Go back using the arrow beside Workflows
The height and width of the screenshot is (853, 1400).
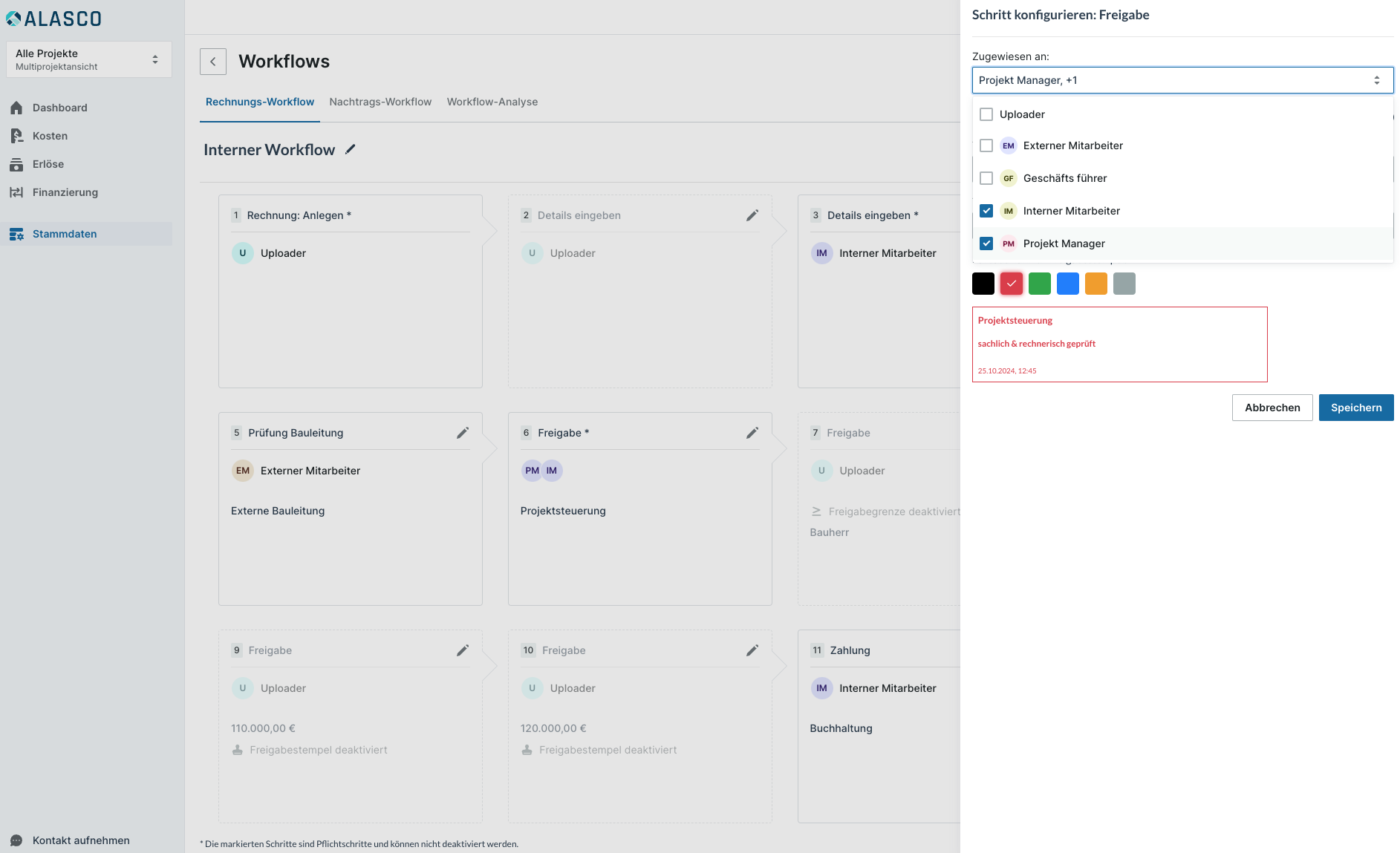click(213, 62)
